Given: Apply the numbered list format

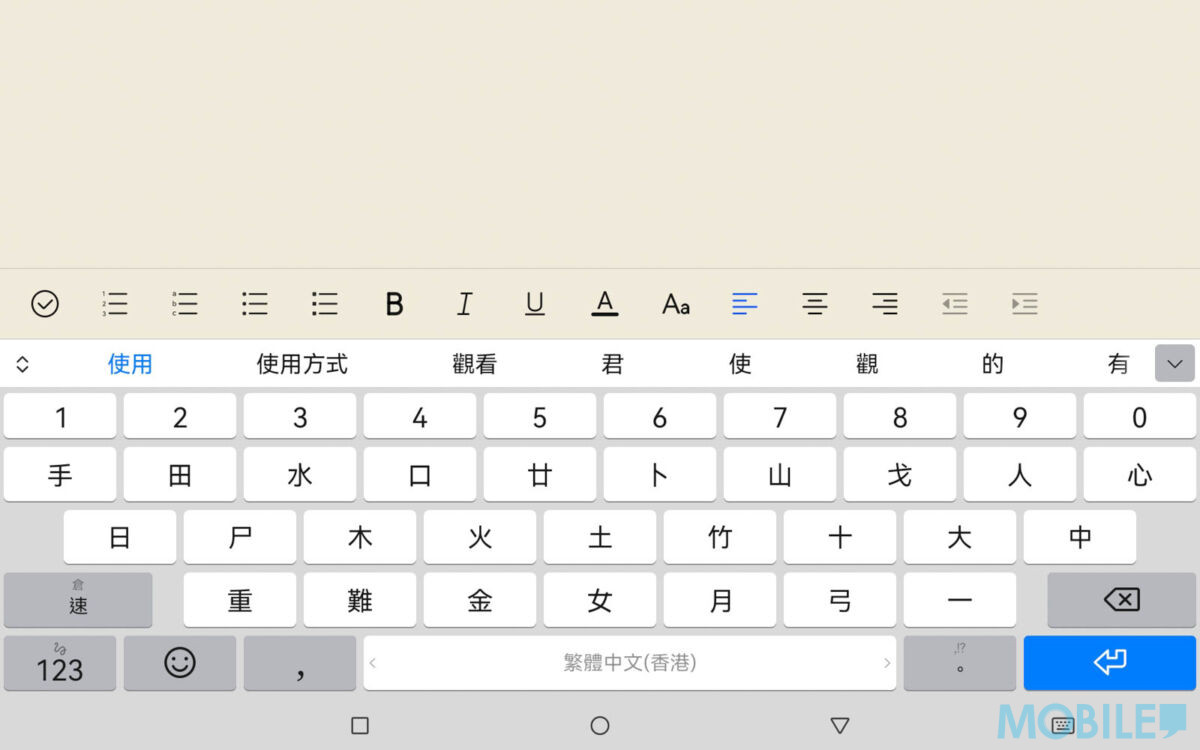Looking at the screenshot, I should (x=115, y=304).
